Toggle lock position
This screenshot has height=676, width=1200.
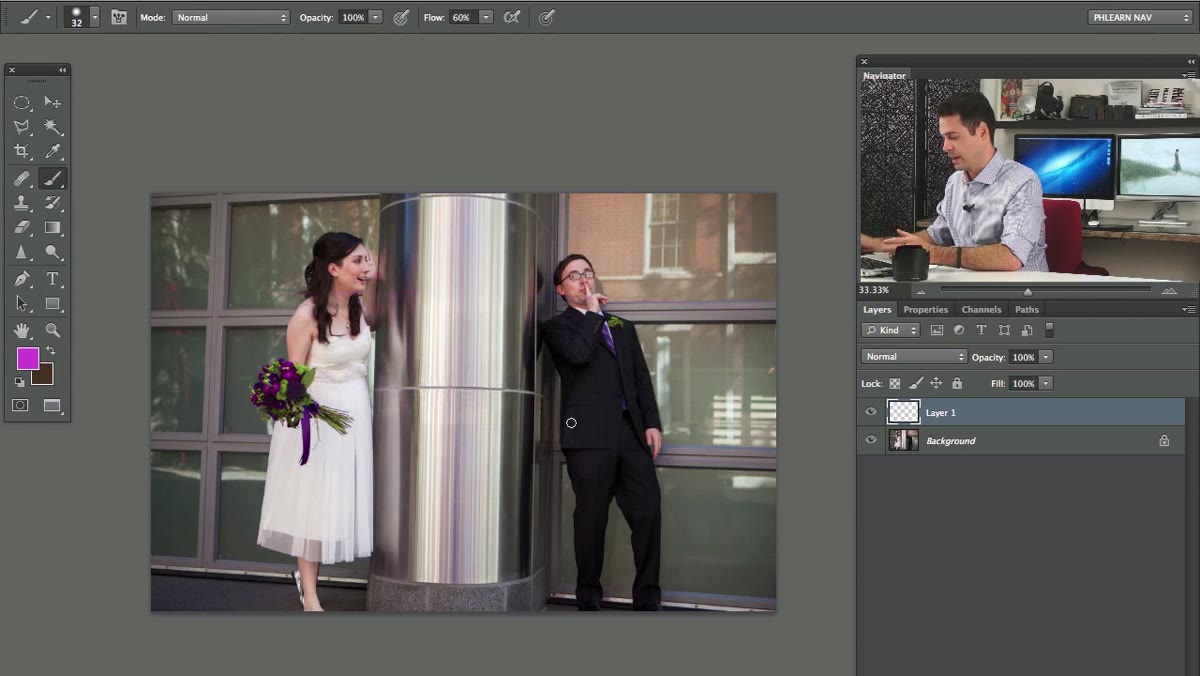point(936,383)
